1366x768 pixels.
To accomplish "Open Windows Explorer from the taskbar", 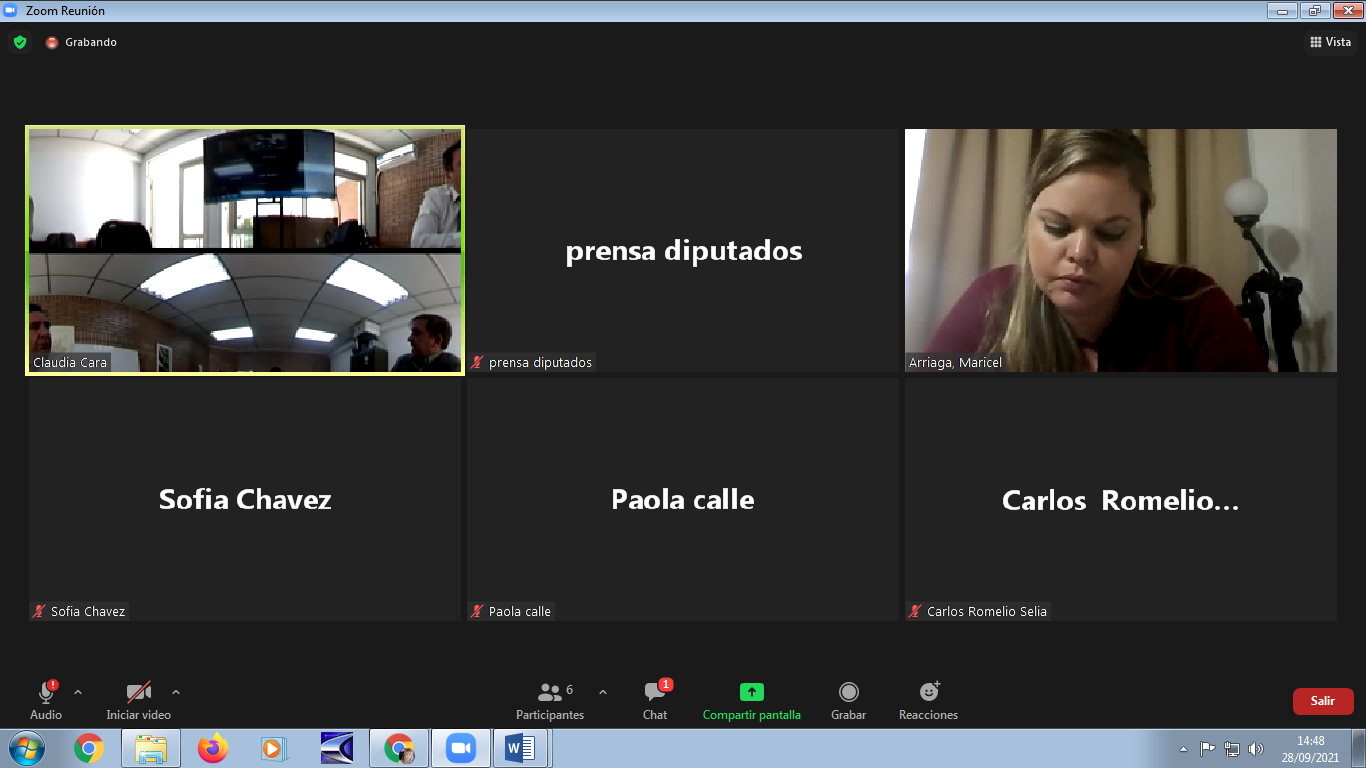I will coord(151,748).
